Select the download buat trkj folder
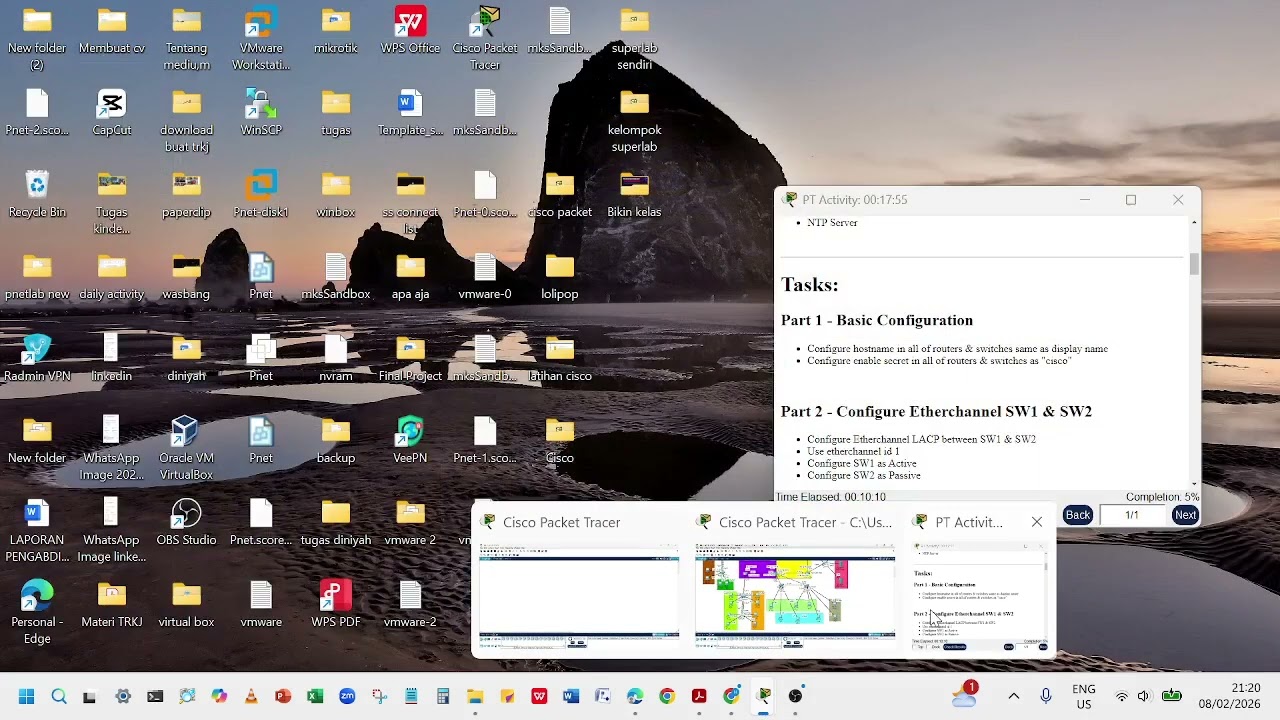The image size is (1280, 720). point(186,120)
